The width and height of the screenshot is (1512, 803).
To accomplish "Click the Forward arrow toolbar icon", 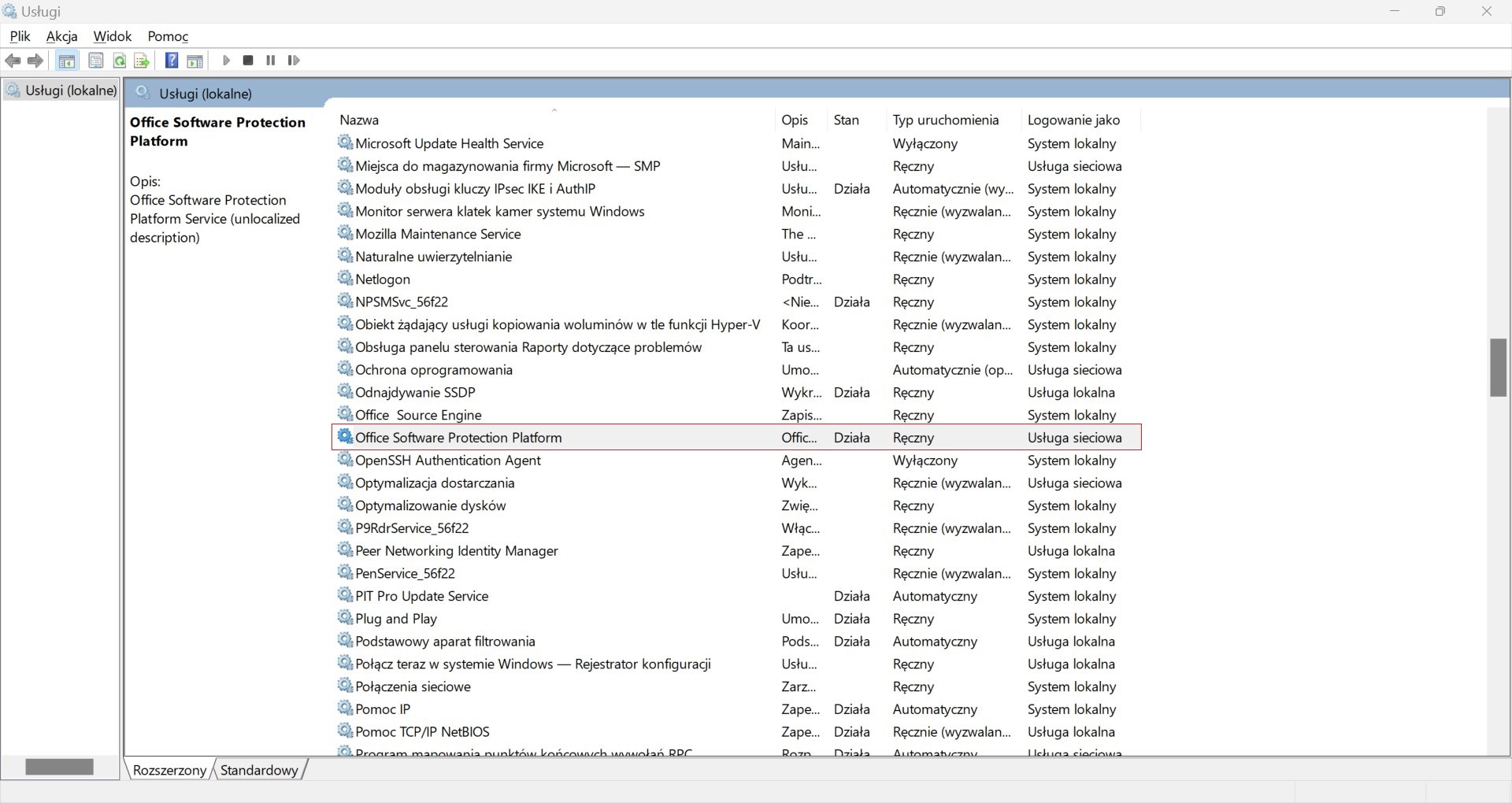I will (35, 61).
